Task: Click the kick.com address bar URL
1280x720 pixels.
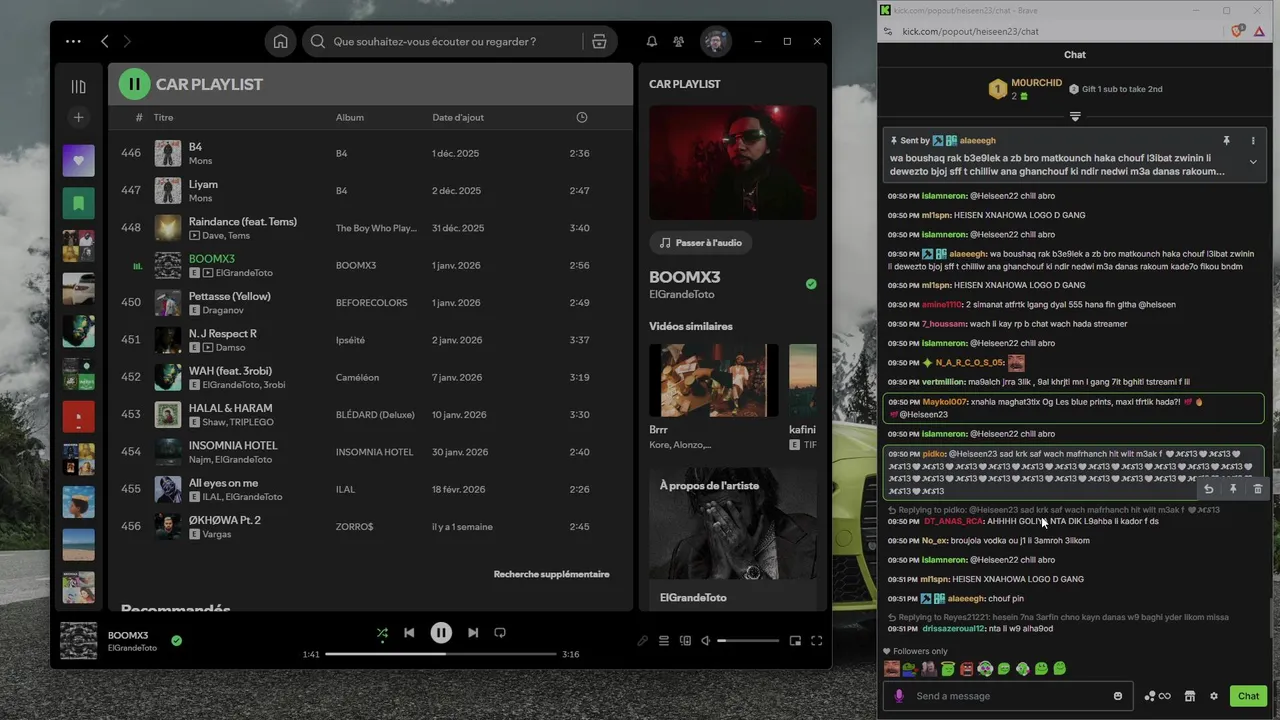Action: click(970, 32)
